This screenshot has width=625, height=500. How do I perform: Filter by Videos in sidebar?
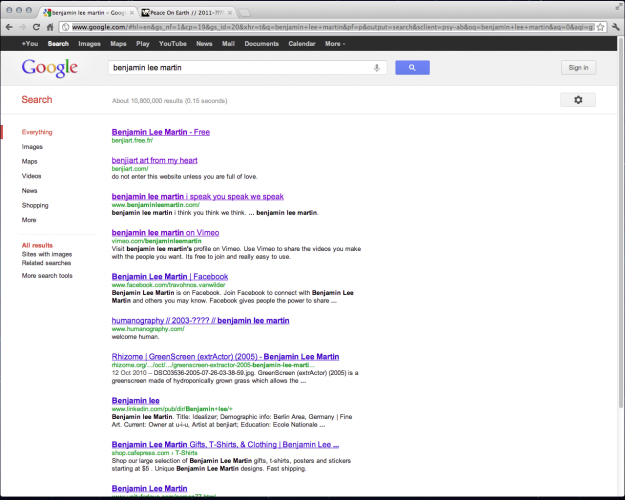pyautogui.click(x=31, y=176)
